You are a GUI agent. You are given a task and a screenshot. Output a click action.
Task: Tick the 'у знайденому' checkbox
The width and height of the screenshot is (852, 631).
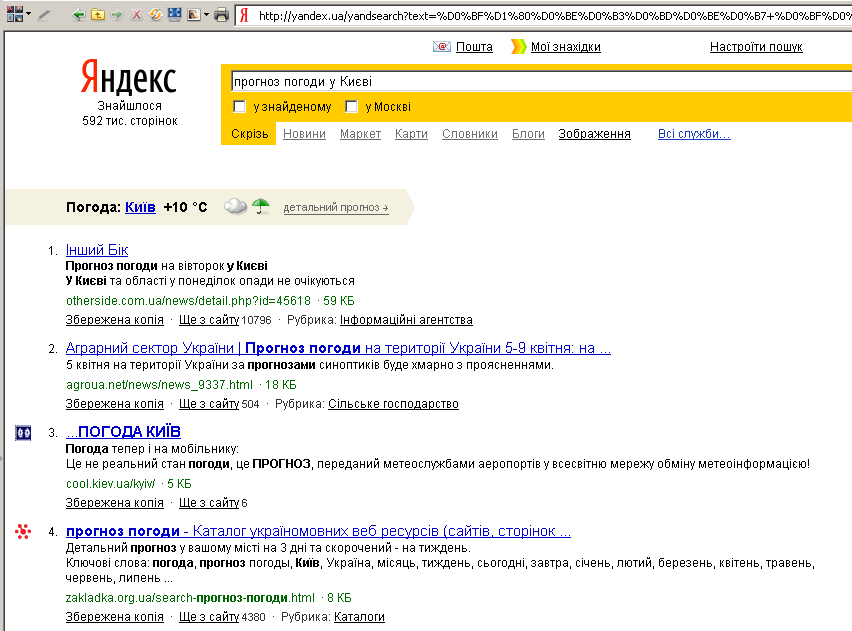point(239,107)
